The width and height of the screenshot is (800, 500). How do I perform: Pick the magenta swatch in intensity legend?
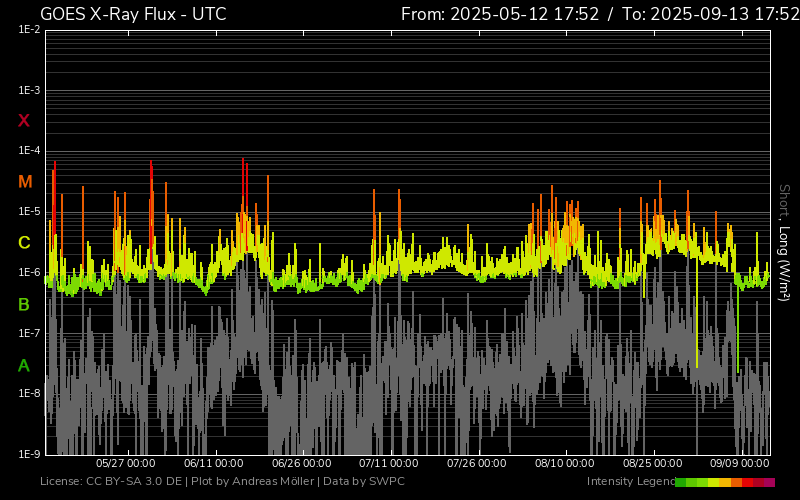click(x=770, y=482)
